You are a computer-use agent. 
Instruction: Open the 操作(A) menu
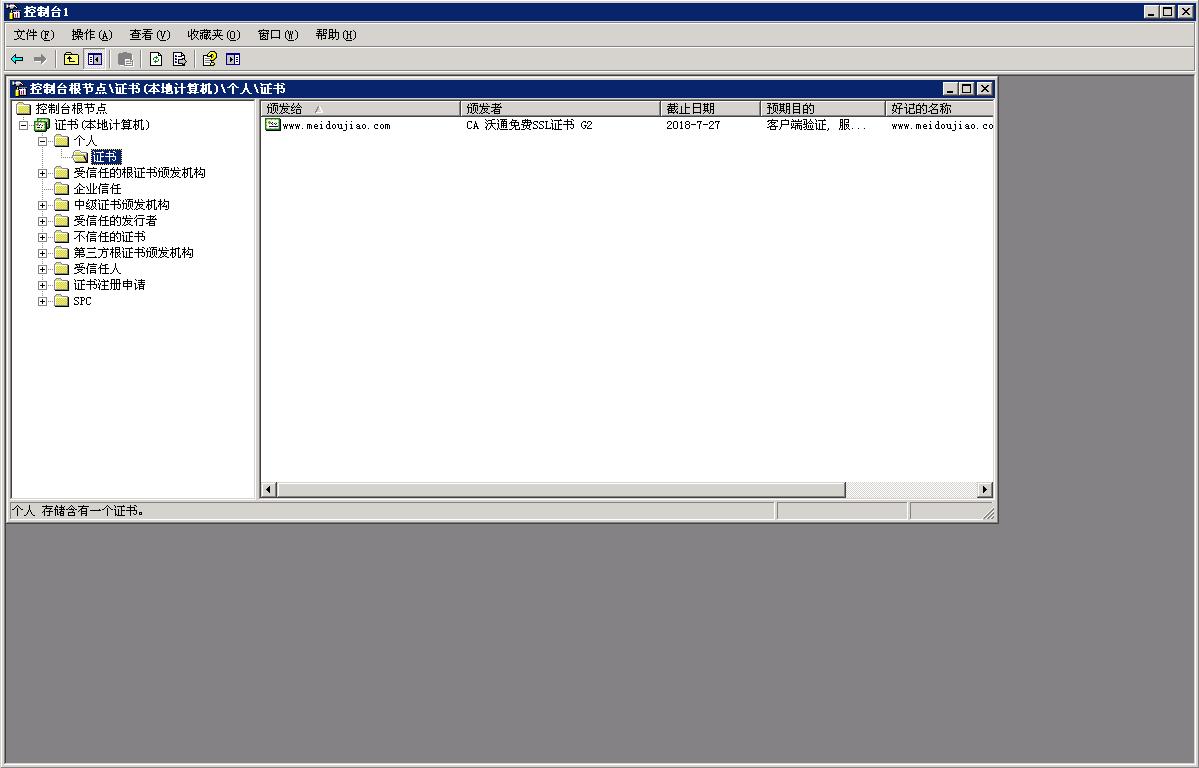point(91,35)
